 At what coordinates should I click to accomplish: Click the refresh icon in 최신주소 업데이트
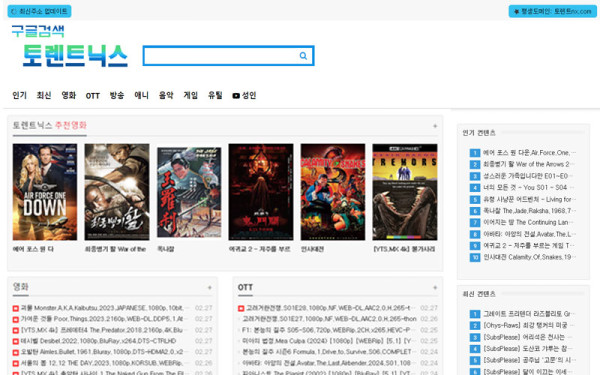click(14, 11)
